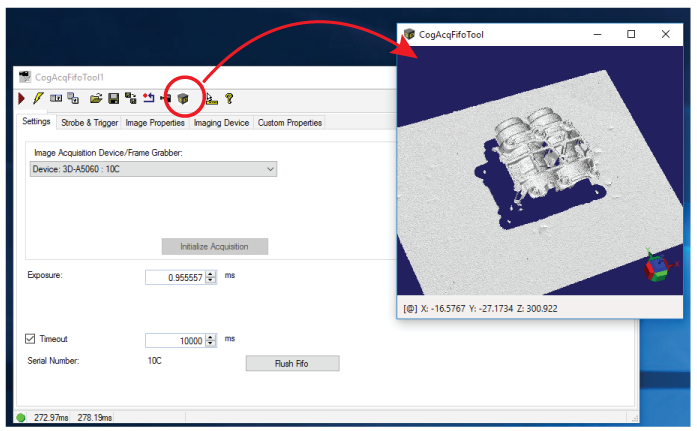Click the Serial Number: label
This screenshot has width=697, height=431.
click(53, 361)
